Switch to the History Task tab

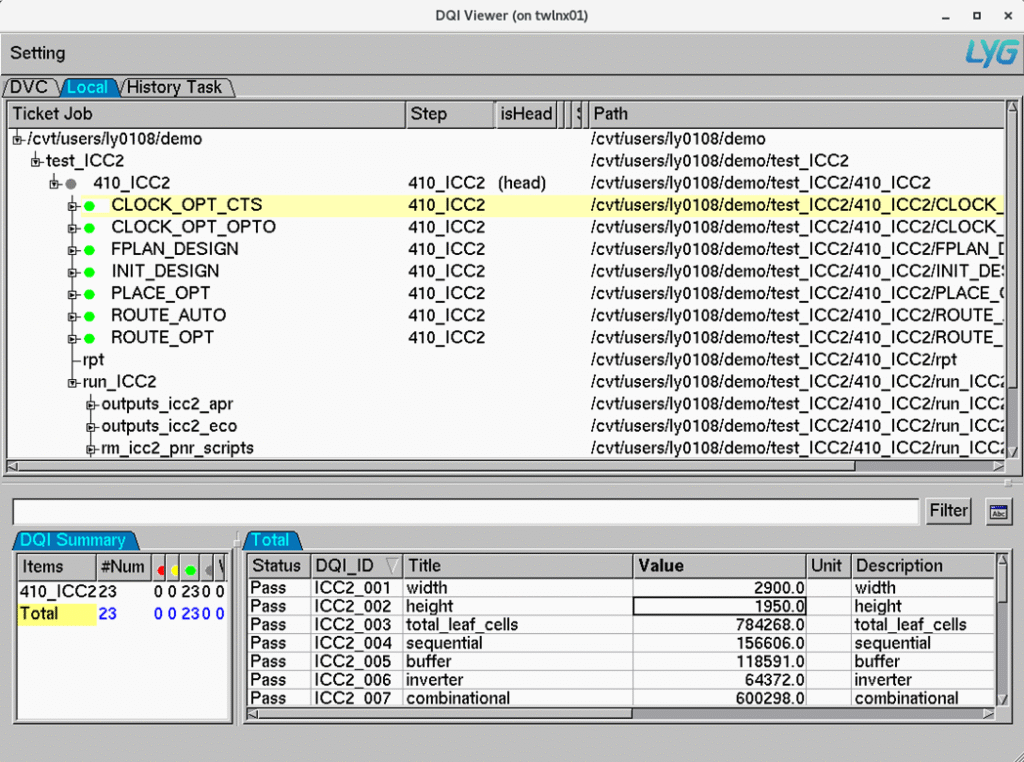[175, 88]
